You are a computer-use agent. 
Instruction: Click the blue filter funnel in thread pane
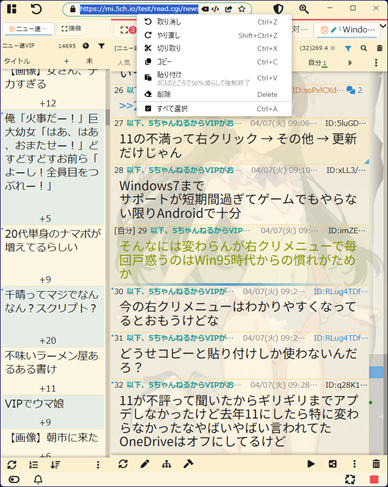click(x=348, y=48)
